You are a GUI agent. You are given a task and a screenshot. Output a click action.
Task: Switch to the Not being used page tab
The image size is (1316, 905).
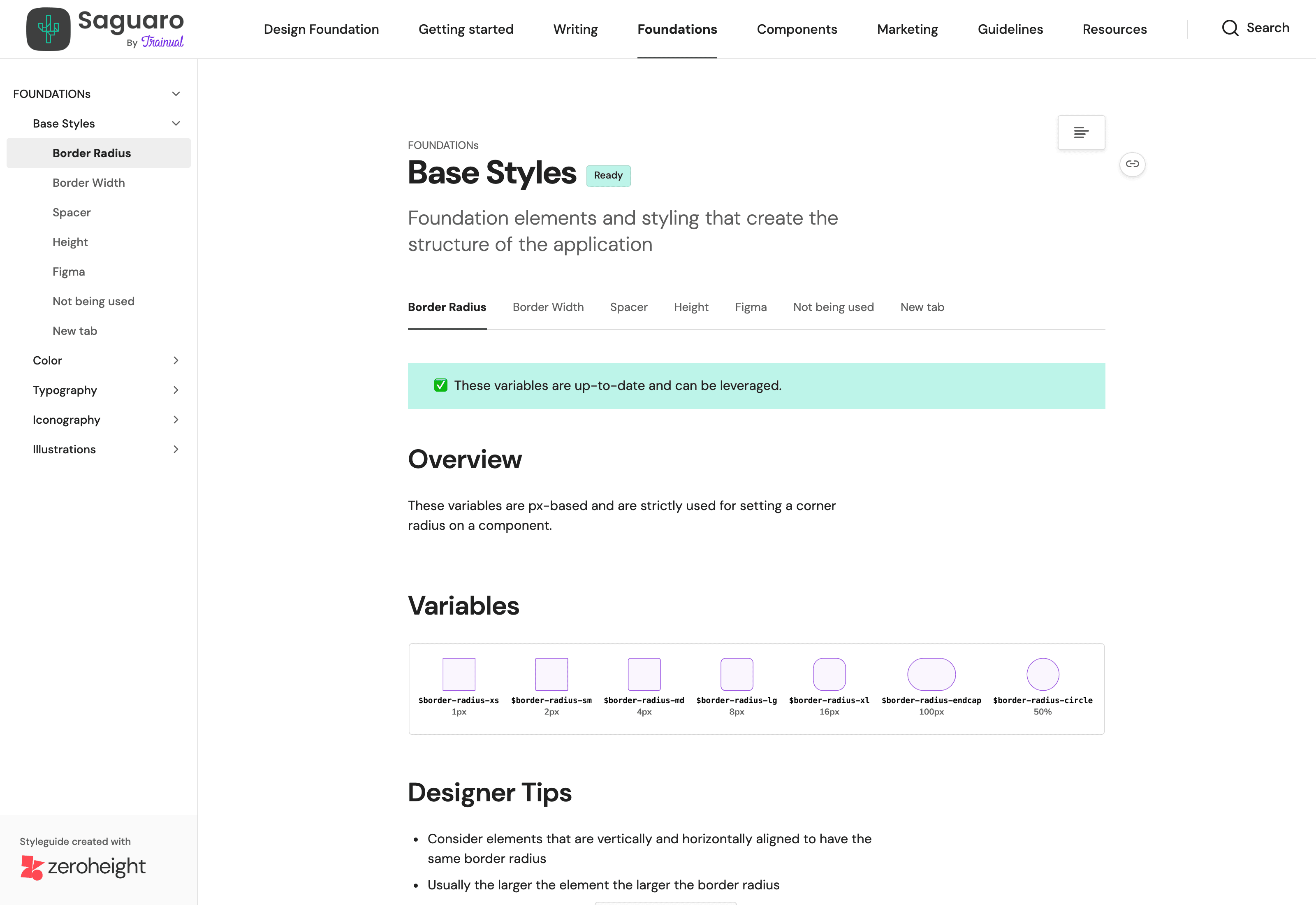point(833,307)
